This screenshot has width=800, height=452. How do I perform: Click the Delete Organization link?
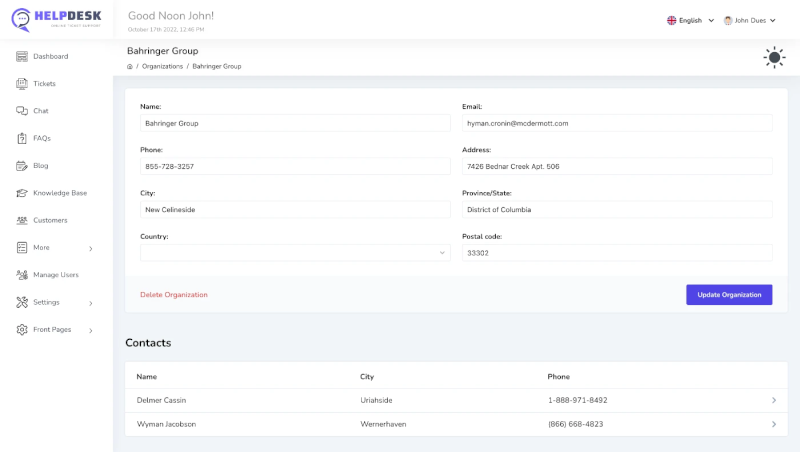pos(174,295)
